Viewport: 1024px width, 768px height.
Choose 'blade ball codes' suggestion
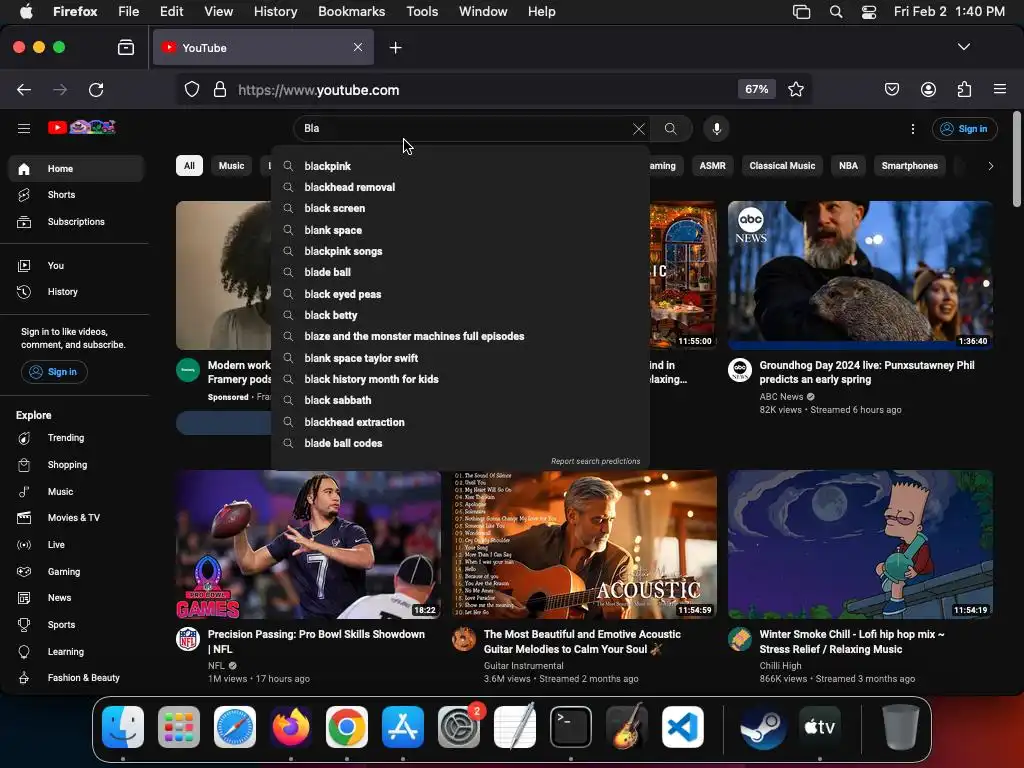[x=460, y=443]
